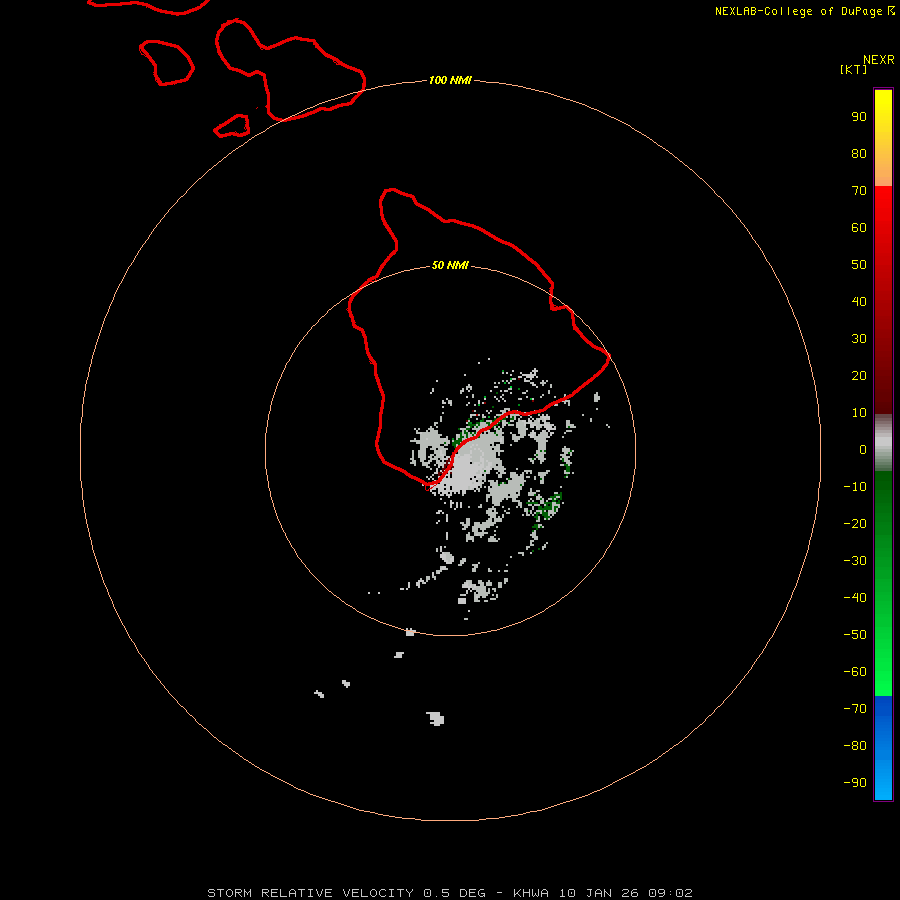Click the 90 value on the velocity scale
The height and width of the screenshot is (900, 900).
click(859, 117)
